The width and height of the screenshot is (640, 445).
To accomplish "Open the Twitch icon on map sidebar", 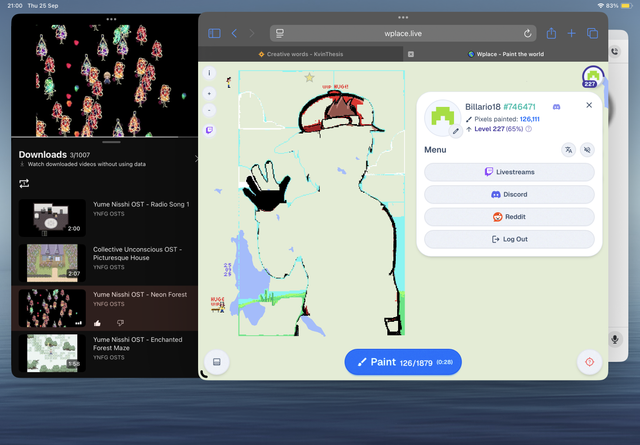I will pyautogui.click(x=209, y=130).
